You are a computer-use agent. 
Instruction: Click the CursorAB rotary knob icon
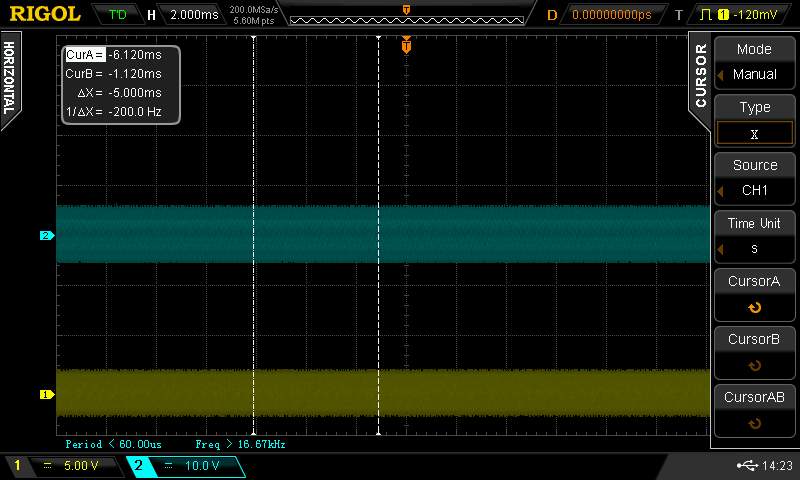pos(754,423)
